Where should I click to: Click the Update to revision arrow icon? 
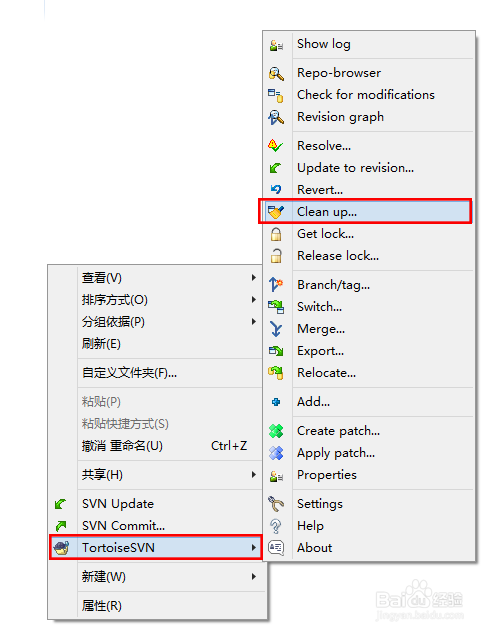tap(276, 168)
